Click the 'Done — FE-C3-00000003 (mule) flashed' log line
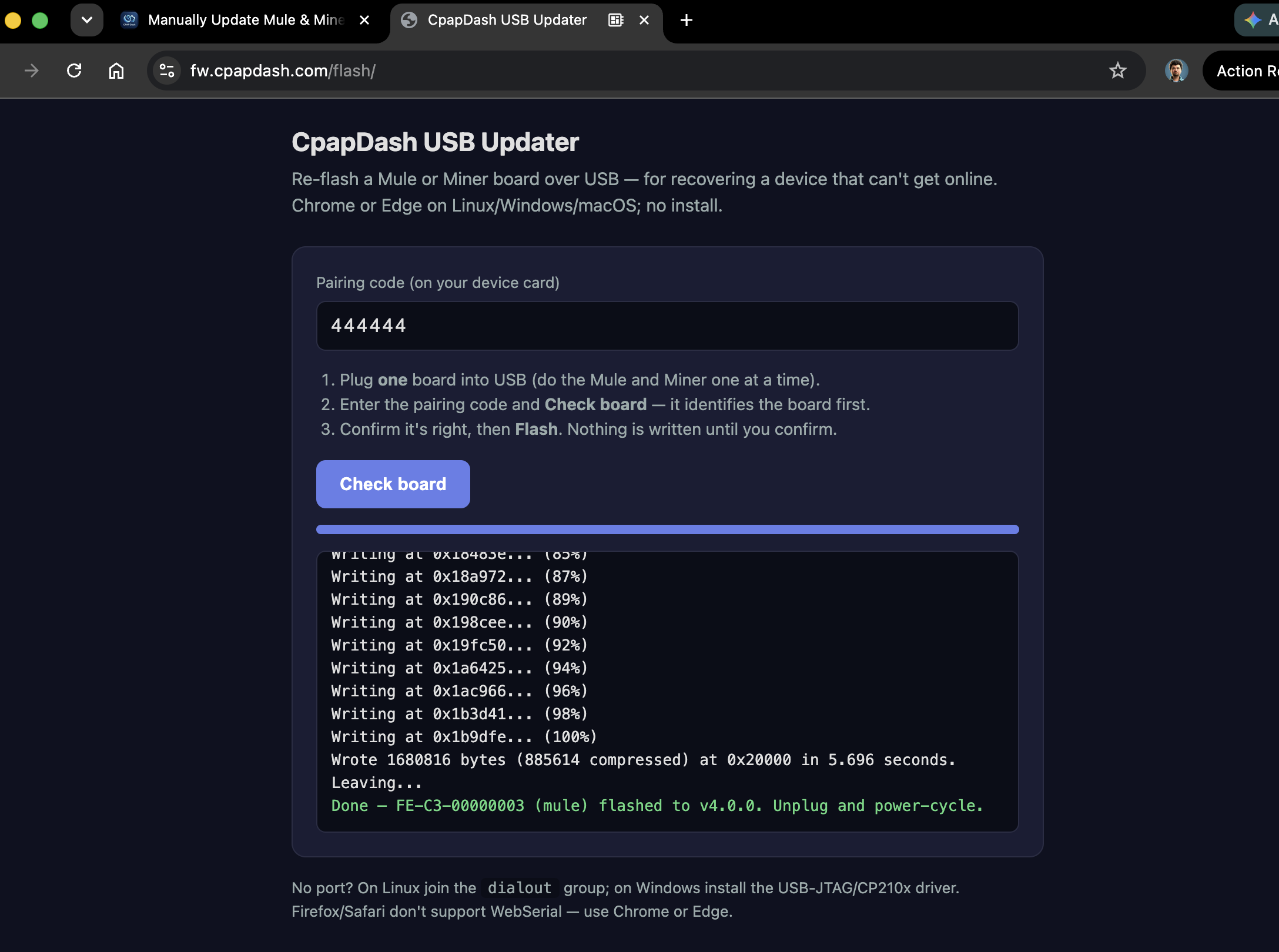The height and width of the screenshot is (952, 1279). click(x=657, y=806)
